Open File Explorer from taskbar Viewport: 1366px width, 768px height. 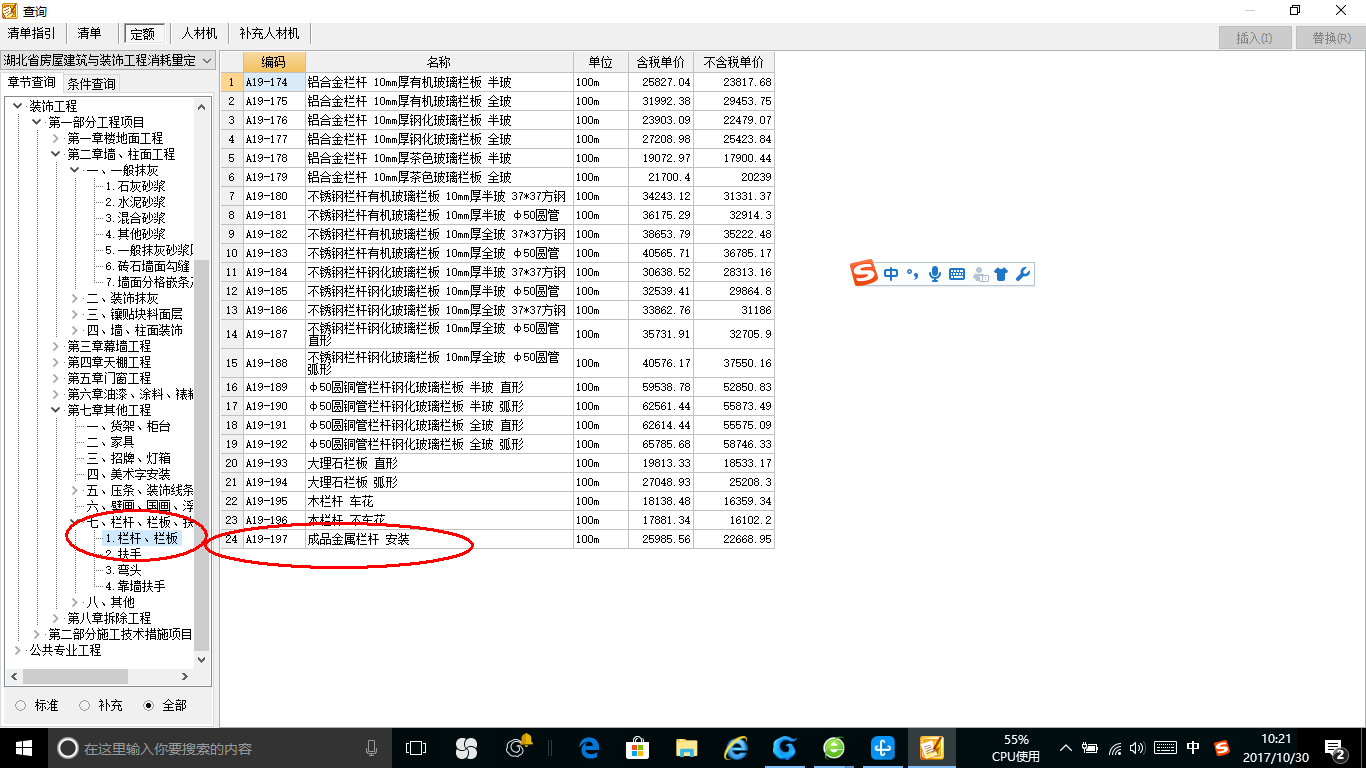point(686,748)
